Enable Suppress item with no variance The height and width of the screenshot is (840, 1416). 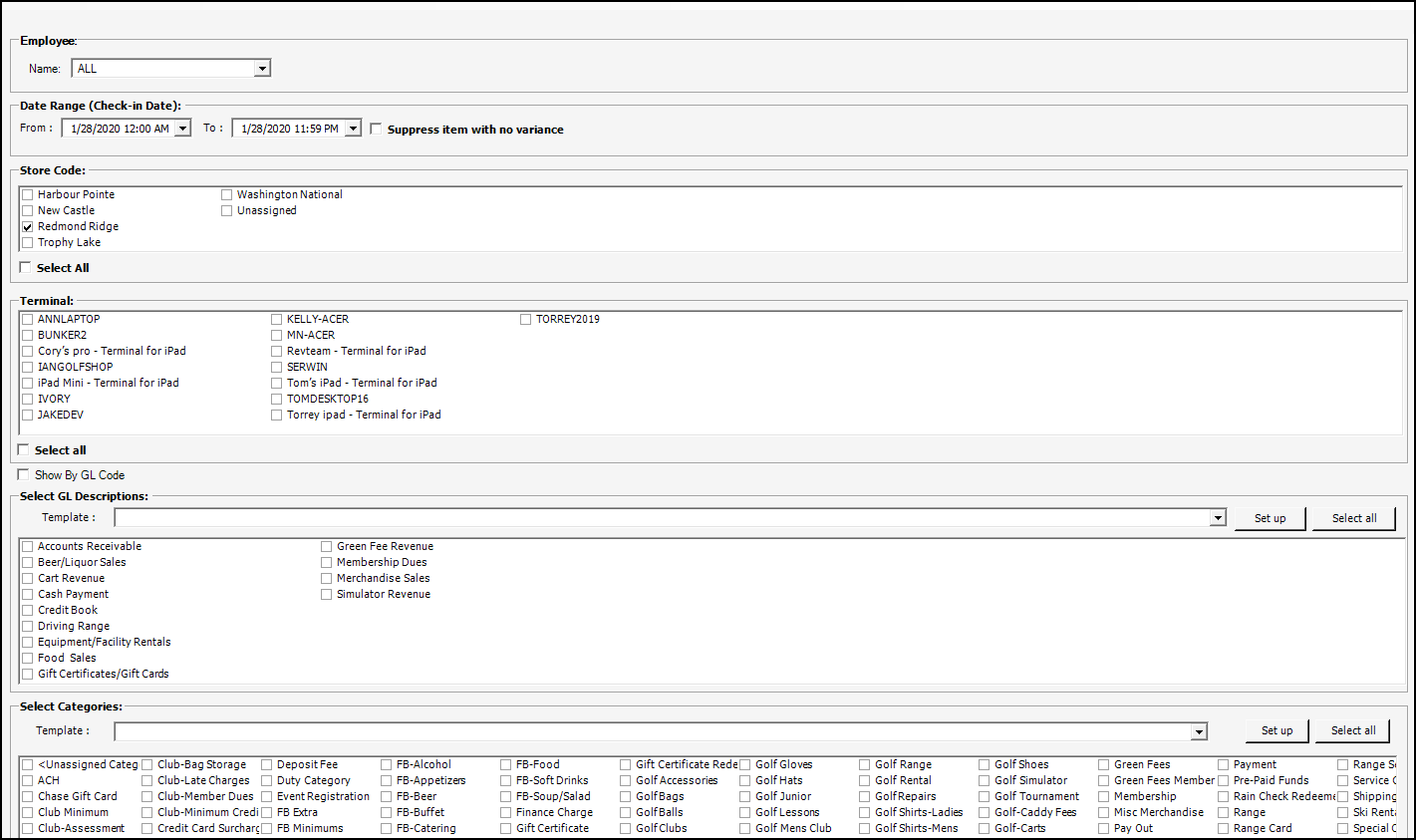pos(376,129)
